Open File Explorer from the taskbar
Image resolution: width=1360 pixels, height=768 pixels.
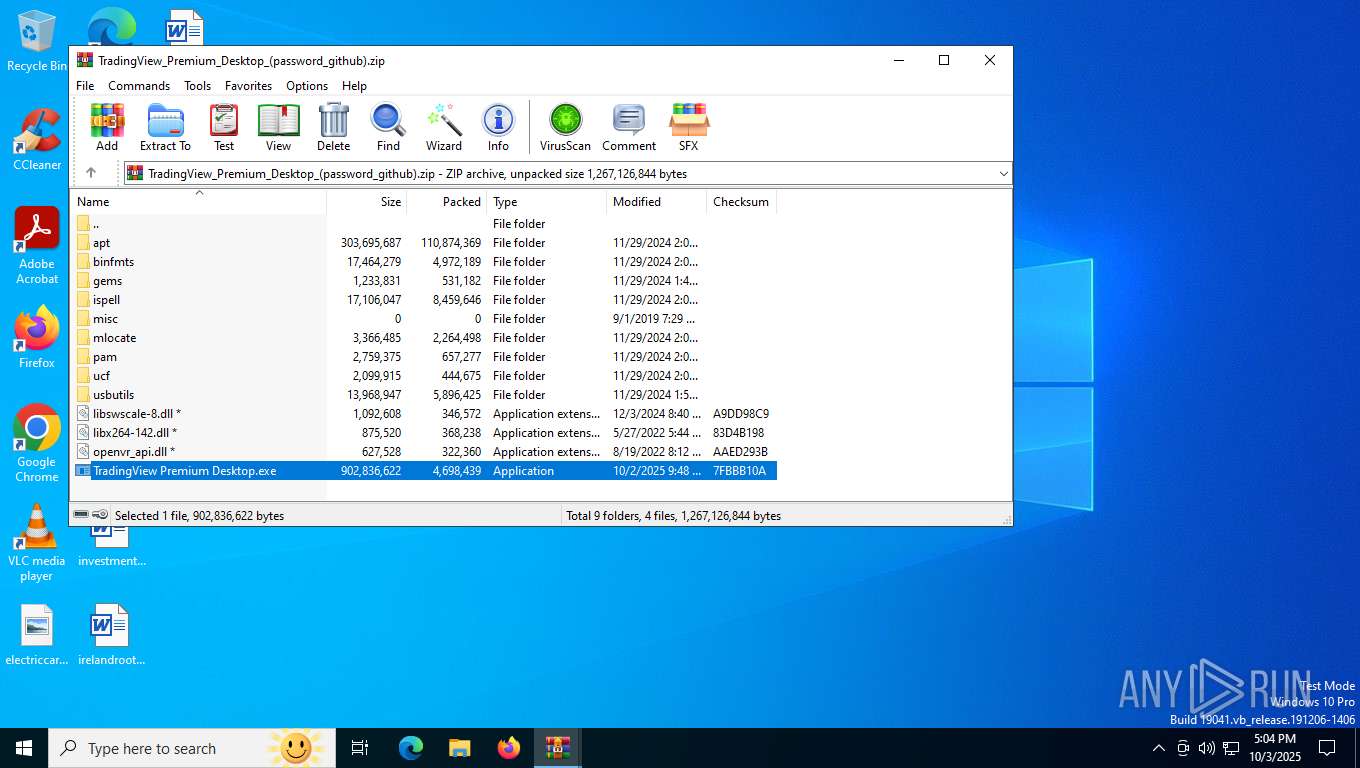click(460, 748)
